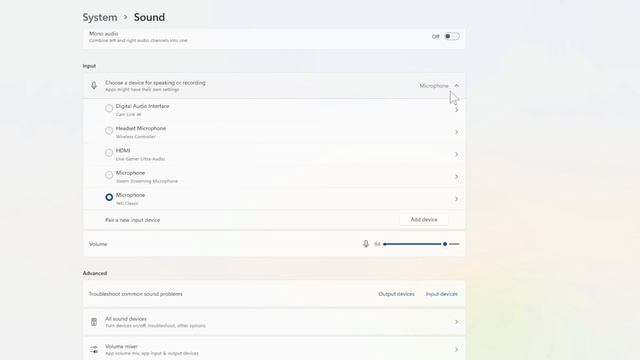Select the Steam Streaming Microphone radio button
Viewport: 640px width, 360px height.
point(109,176)
